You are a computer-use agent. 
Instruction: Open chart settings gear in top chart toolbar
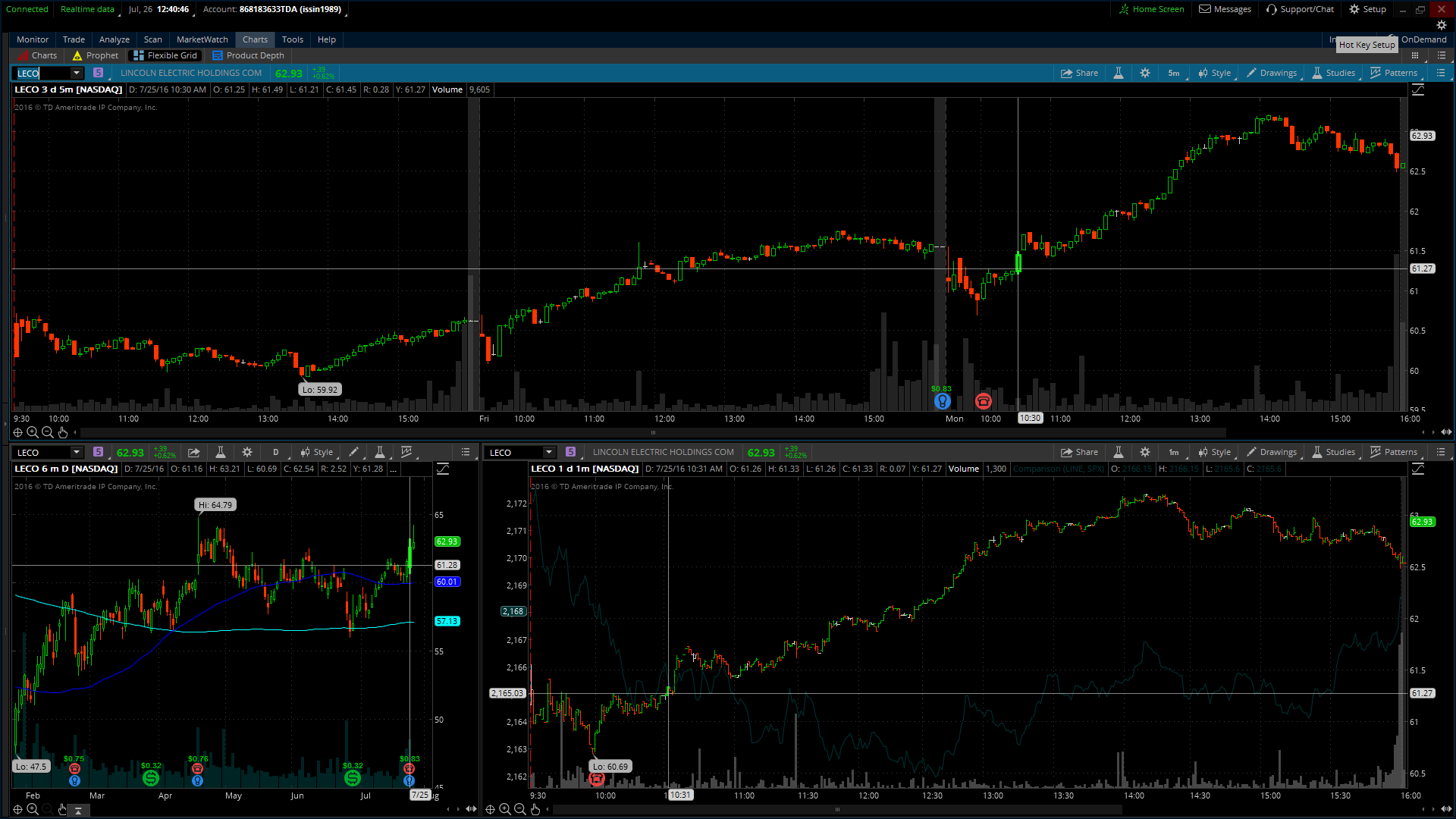tap(1145, 73)
